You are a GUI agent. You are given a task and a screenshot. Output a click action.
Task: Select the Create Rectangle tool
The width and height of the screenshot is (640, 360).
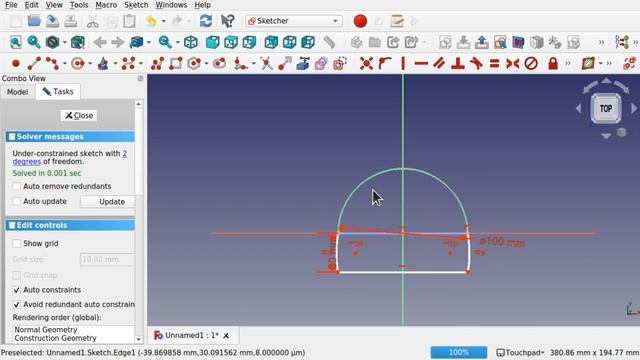(x=176, y=63)
